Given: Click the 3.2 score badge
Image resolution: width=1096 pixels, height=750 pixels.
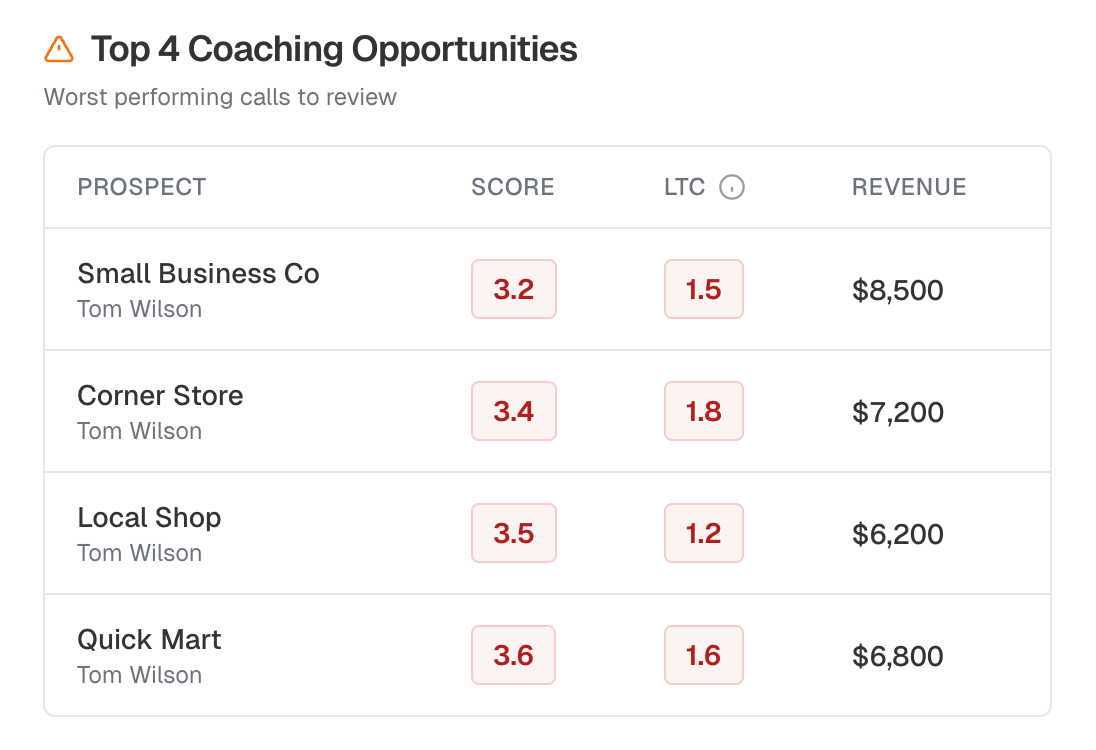Looking at the screenshot, I should pos(513,290).
